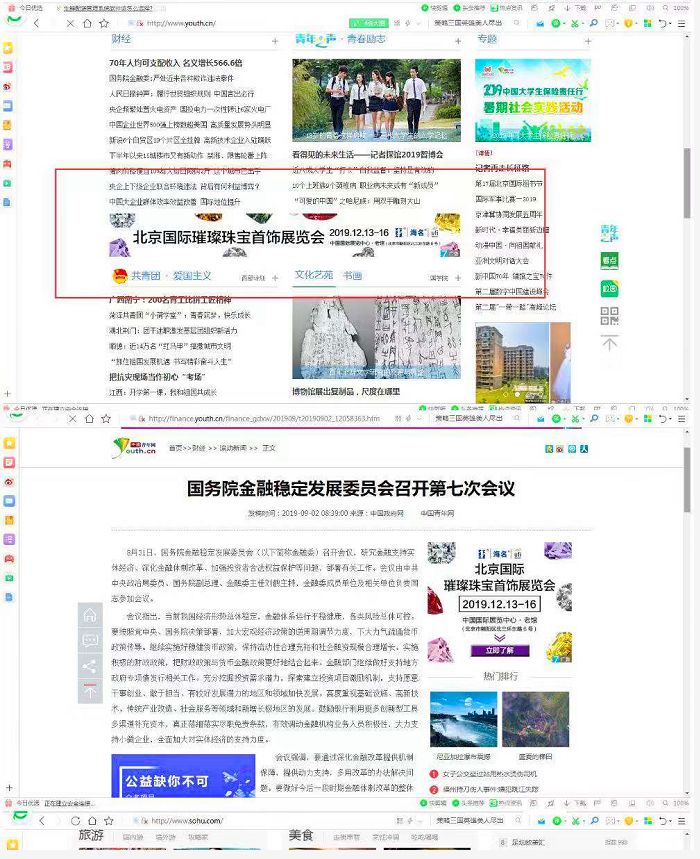Stop loading in the youth.cn homepage window

70,24
